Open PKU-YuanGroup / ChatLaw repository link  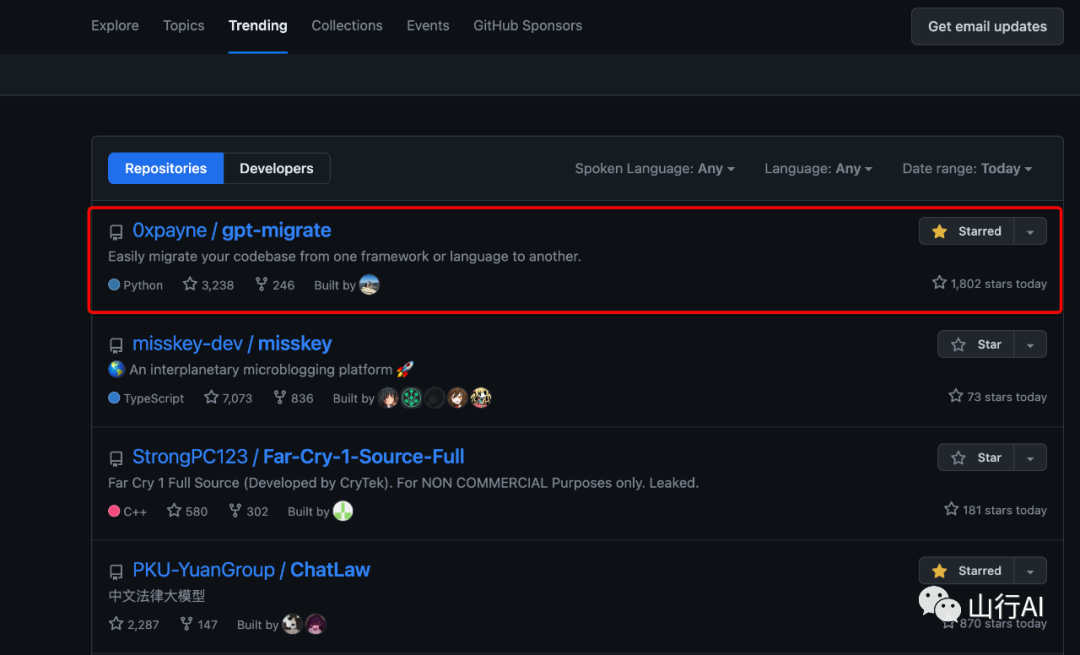[251, 570]
